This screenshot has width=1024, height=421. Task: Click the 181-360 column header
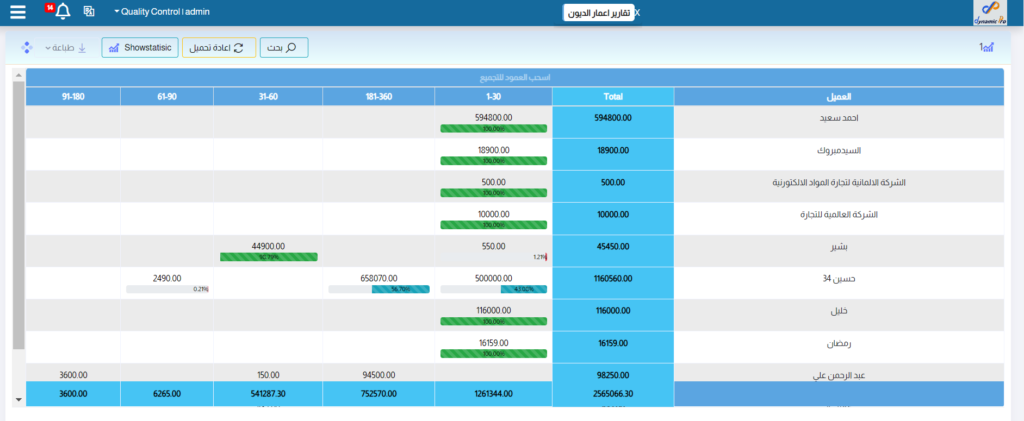pyautogui.click(x=378, y=96)
